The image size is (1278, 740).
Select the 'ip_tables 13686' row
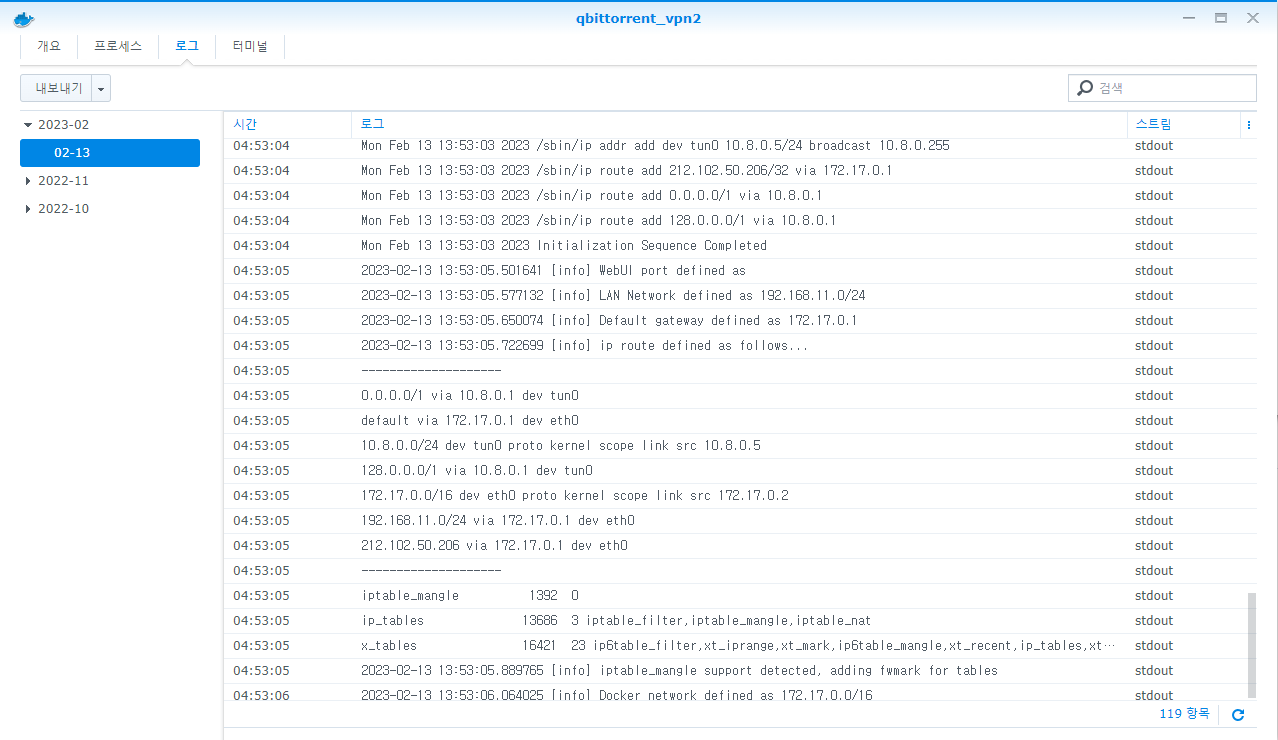(x=735, y=621)
